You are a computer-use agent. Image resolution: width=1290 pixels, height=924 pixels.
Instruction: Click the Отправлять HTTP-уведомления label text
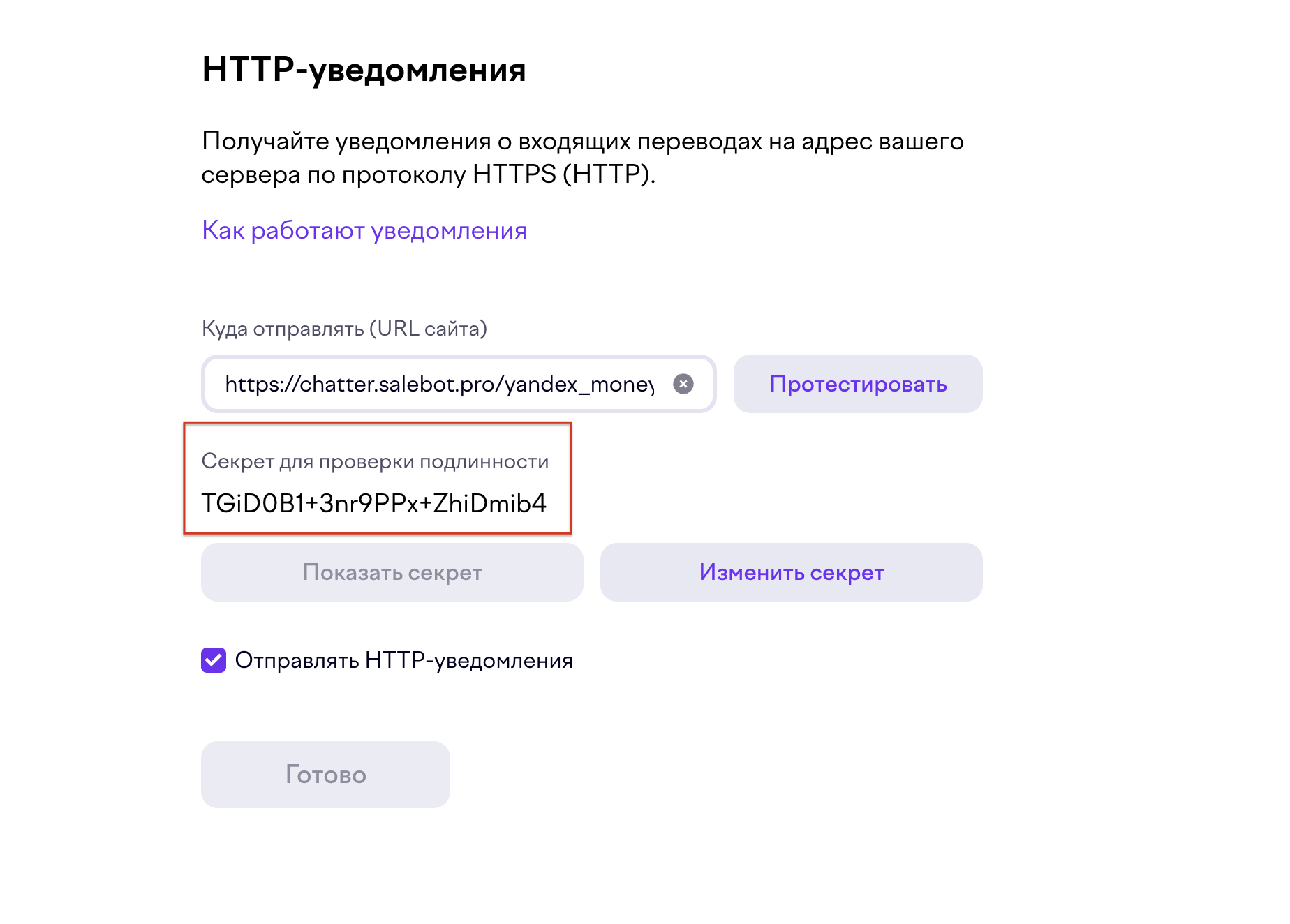click(403, 660)
